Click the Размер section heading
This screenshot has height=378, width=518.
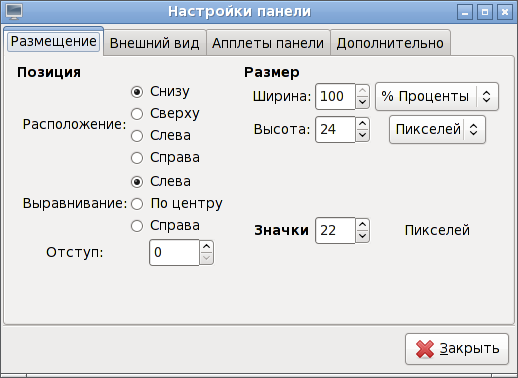click(272, 72)
